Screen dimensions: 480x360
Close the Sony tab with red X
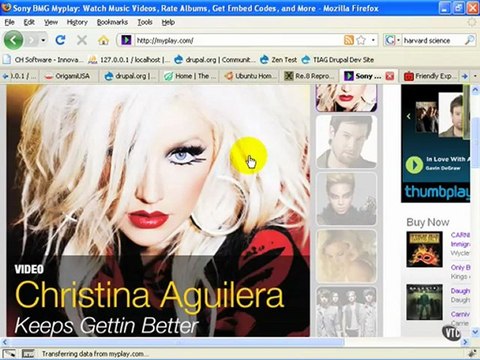389,76
